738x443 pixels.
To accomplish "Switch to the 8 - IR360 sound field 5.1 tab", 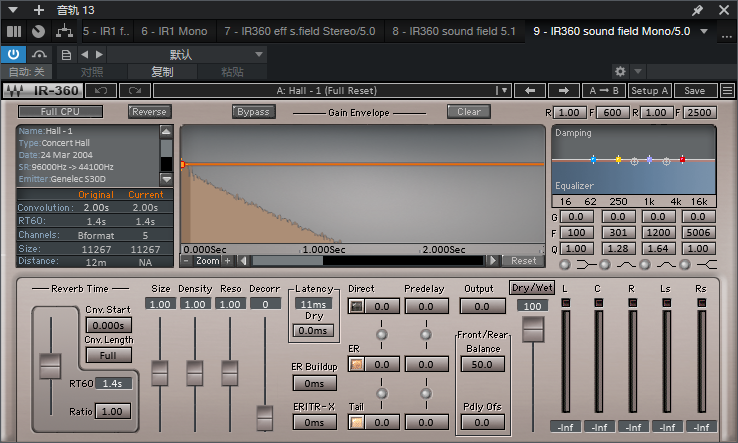I will tap(454, 31).
